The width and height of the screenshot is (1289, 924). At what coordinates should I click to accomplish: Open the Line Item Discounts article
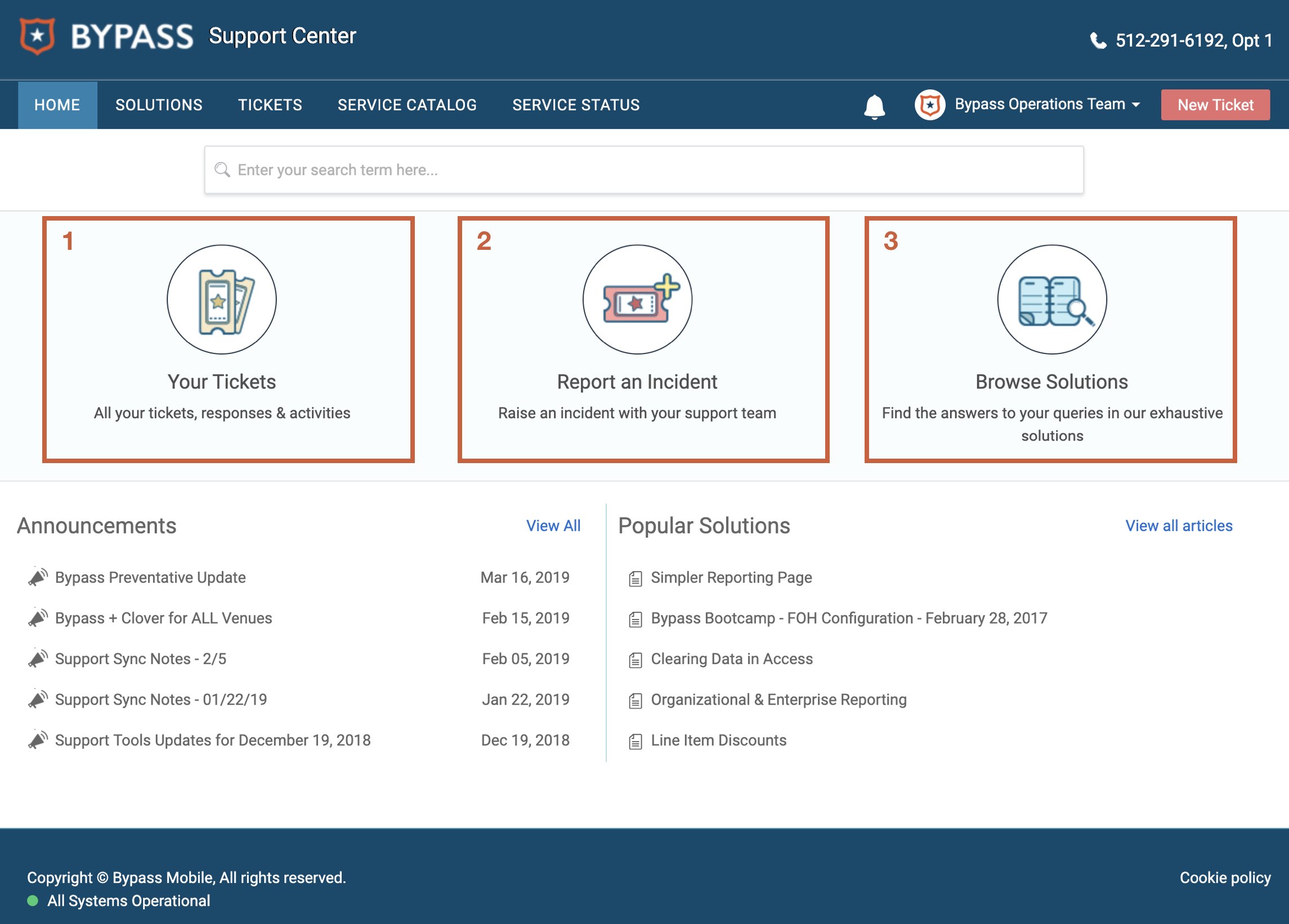(x=719, y=741)
